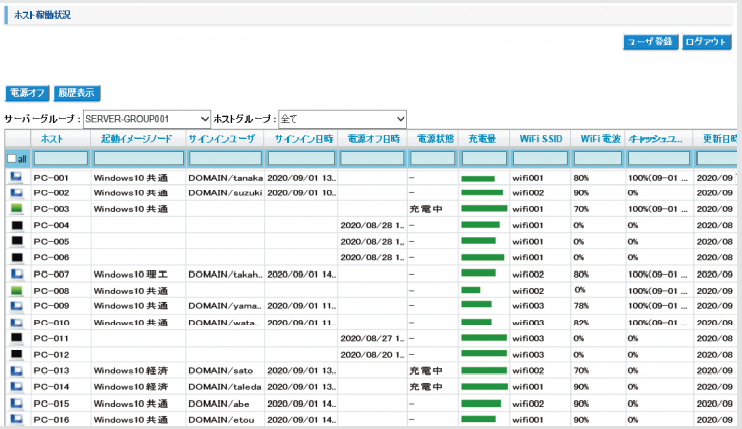Viewport: 742px width, 429px height.
Task: Click the black PC-012 powered-off icon
Action: point(17,354)
